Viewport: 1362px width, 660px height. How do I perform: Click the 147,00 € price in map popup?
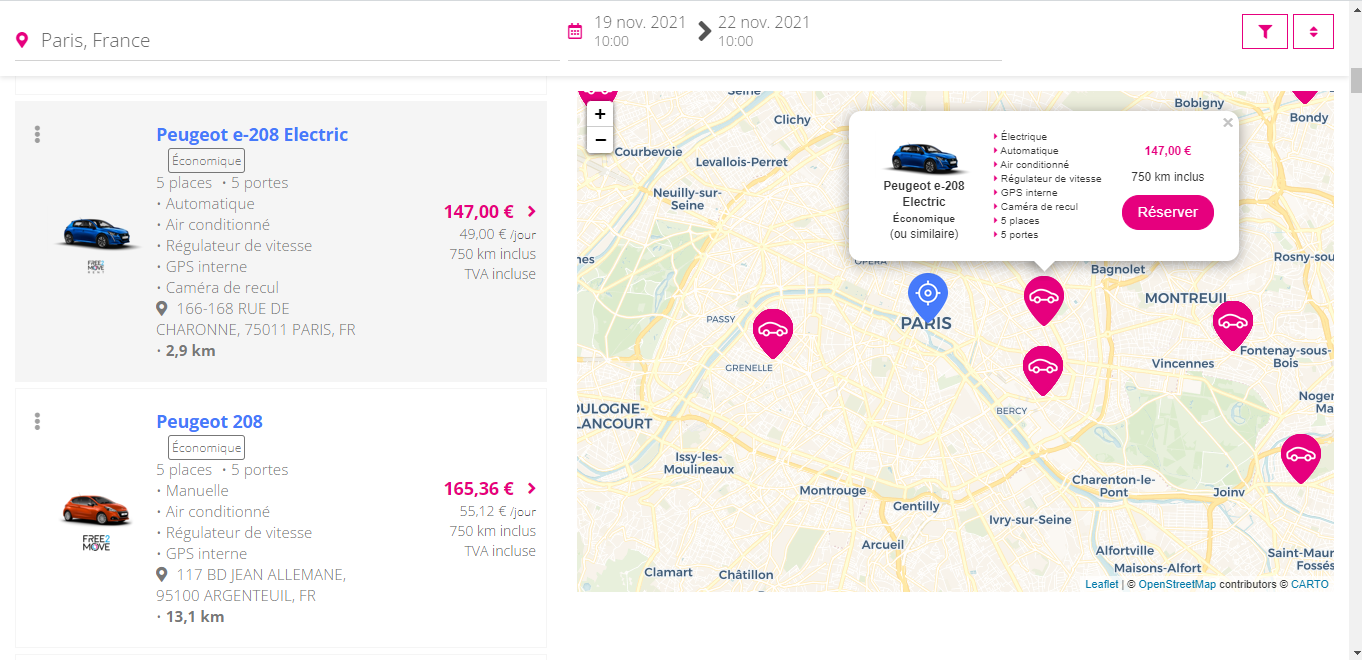[1168, 151]
